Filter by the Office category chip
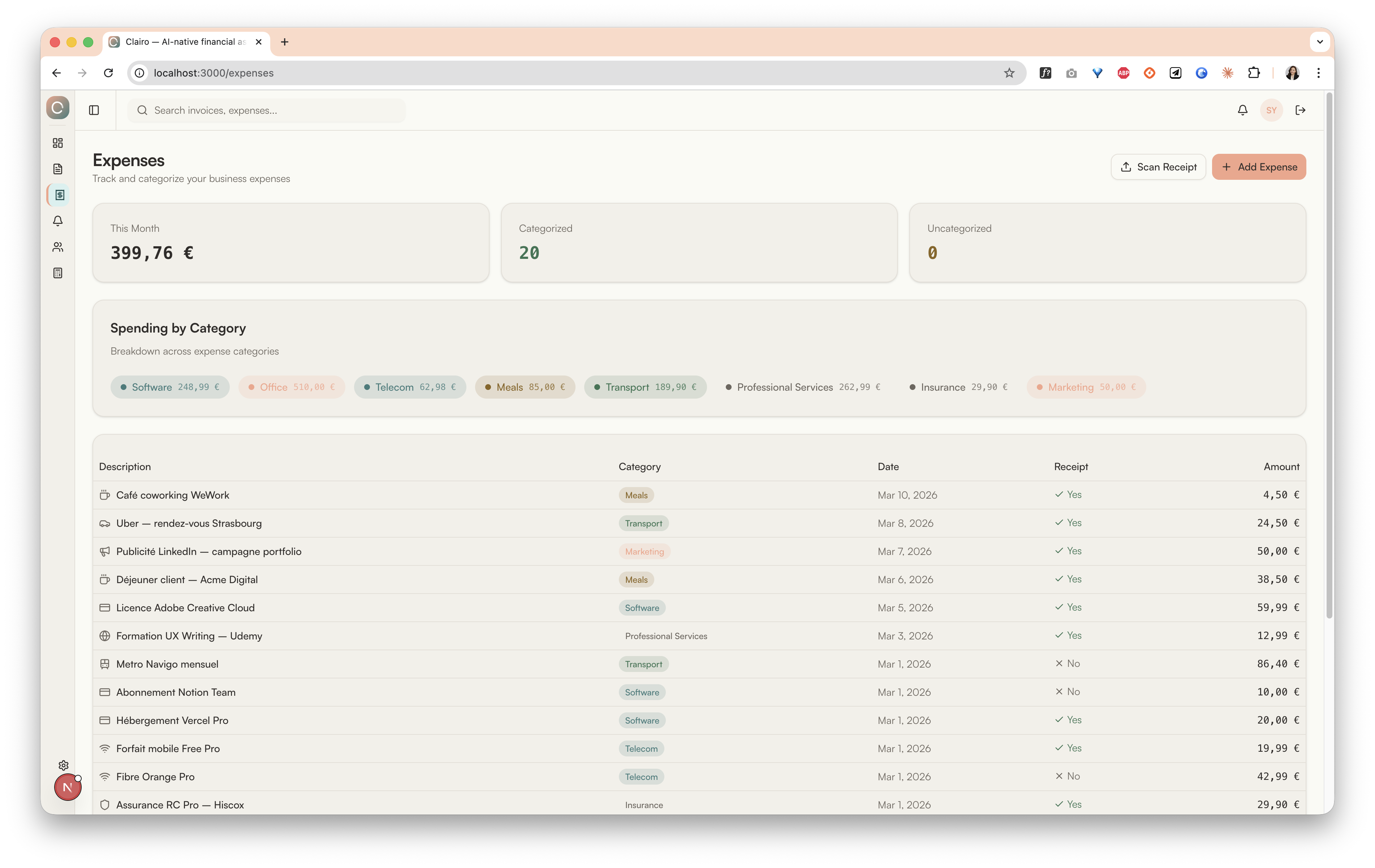Screen dimensions: 1375x868 point(292,387)
